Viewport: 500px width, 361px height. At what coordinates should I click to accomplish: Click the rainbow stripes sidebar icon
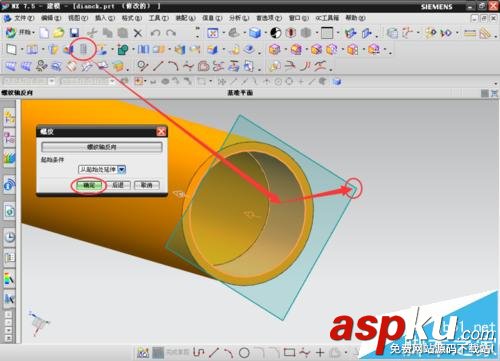[9, 158]
